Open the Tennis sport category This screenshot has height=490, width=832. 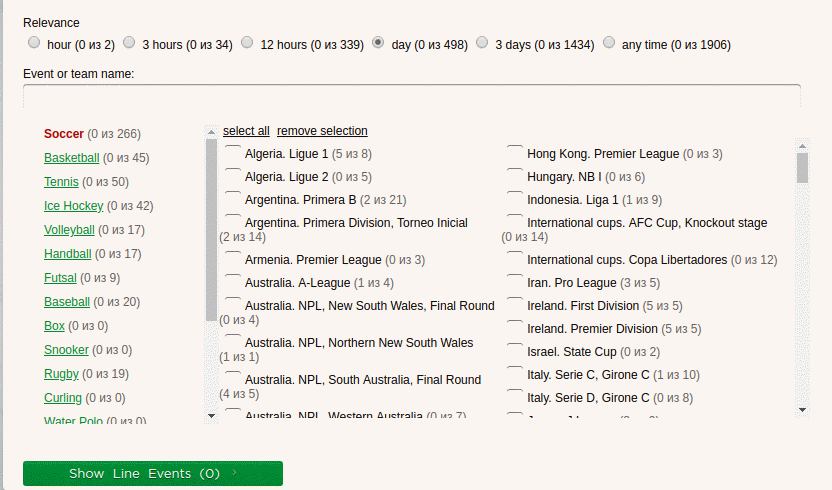pos(61,182)
